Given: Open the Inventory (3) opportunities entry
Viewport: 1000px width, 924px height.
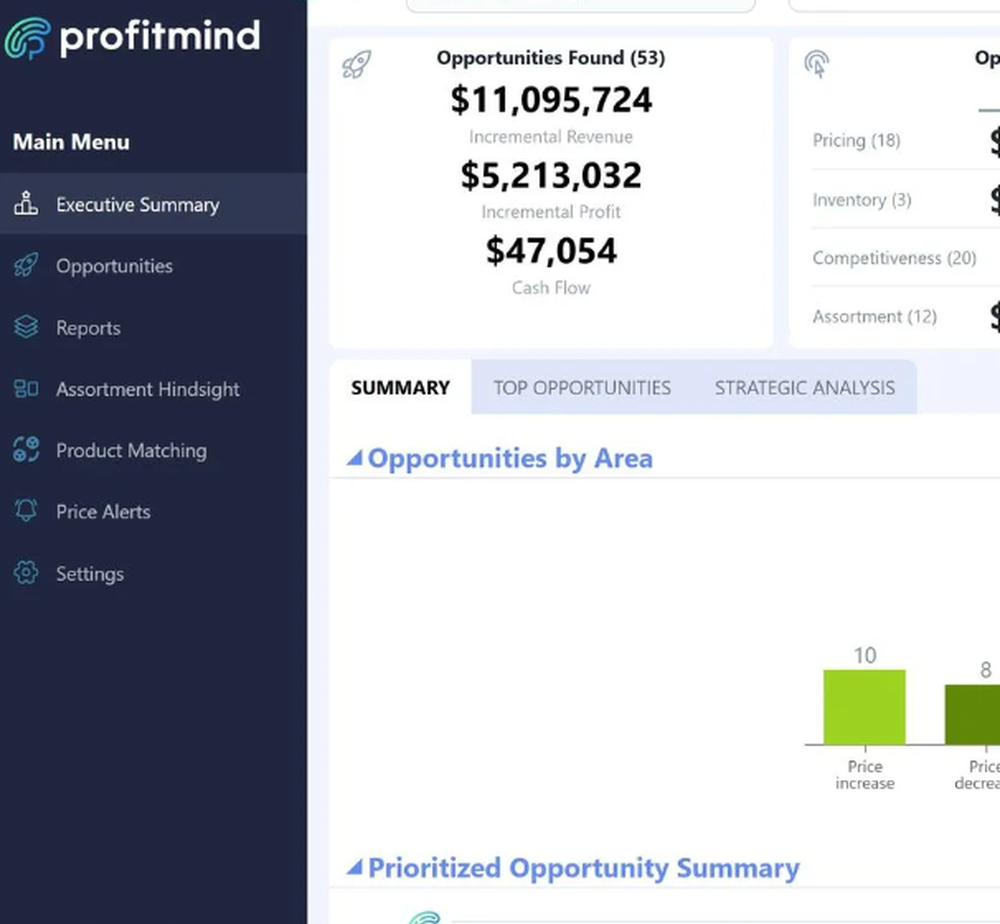Looking at the screenshot, I should coord(861,200).
